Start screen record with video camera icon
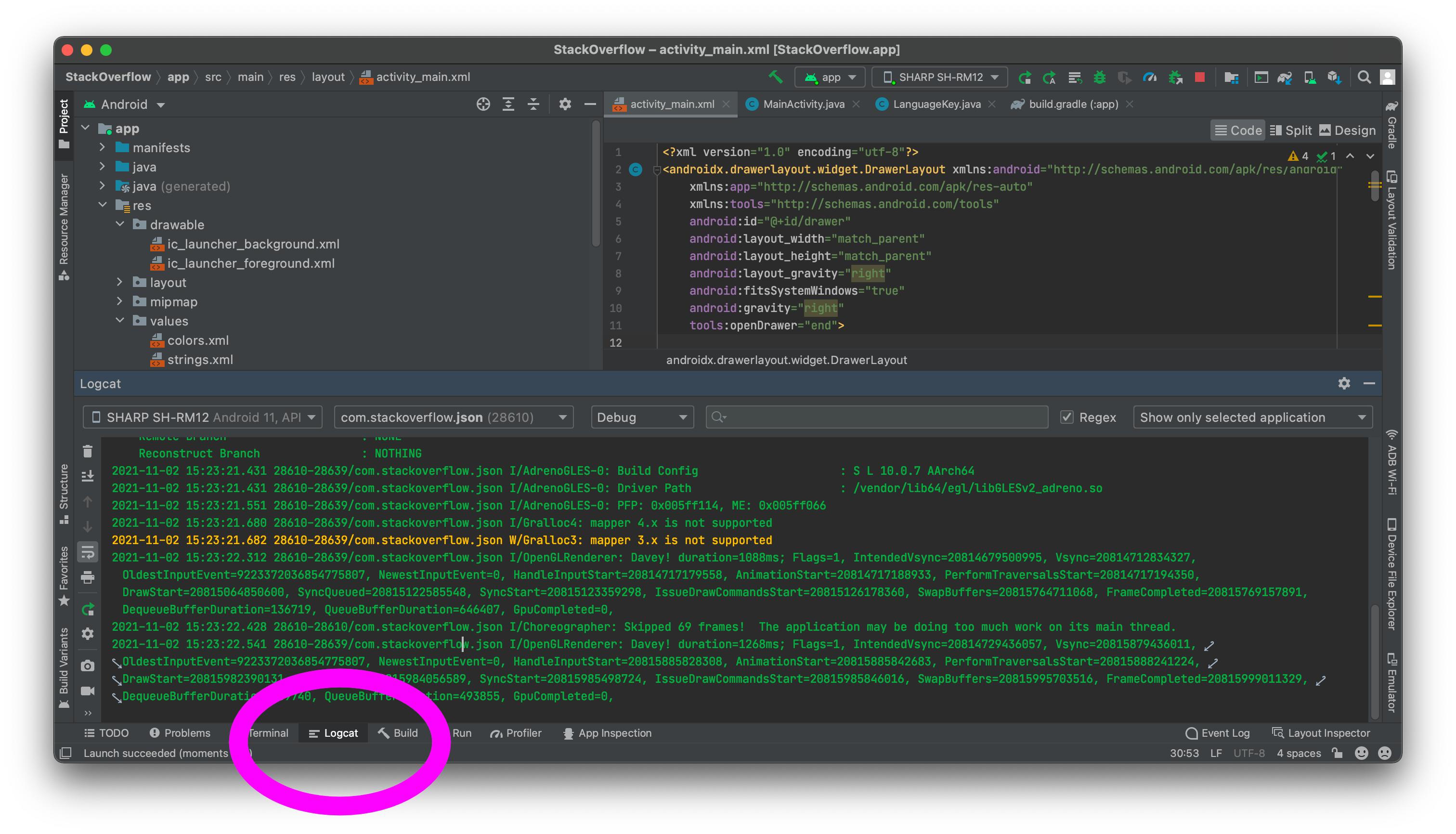This screenshot has width=1456, height=834. click(88, 691)
